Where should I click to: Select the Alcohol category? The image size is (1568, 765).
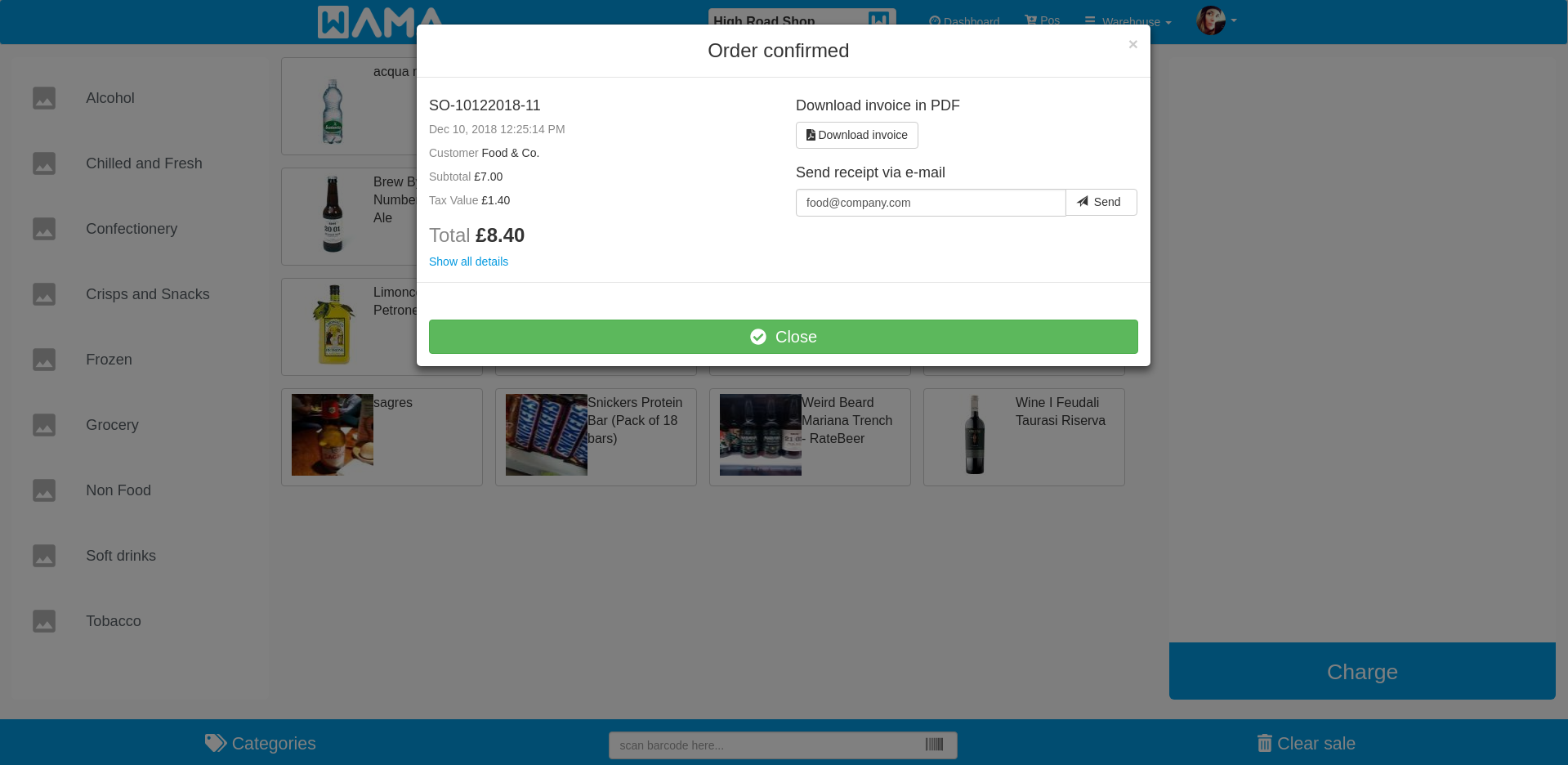(110, 98)
